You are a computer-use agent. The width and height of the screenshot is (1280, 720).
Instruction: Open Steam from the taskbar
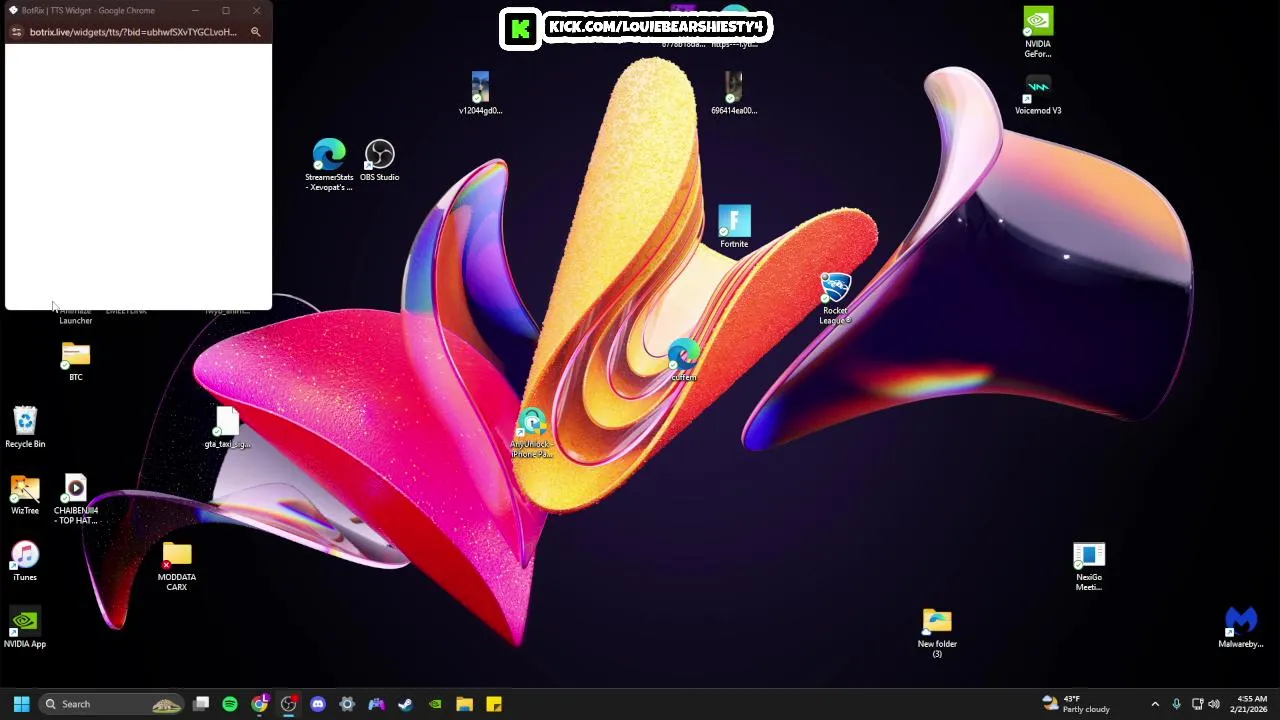(405, 704)
